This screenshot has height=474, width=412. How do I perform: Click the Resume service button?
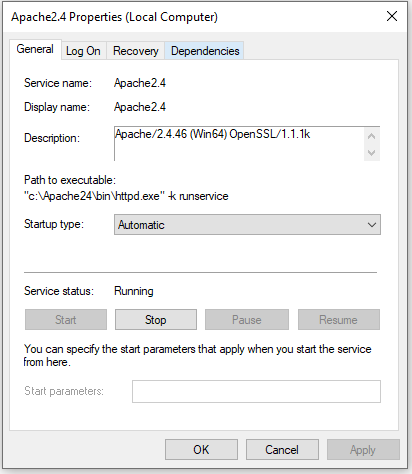[x=339, y=320]
